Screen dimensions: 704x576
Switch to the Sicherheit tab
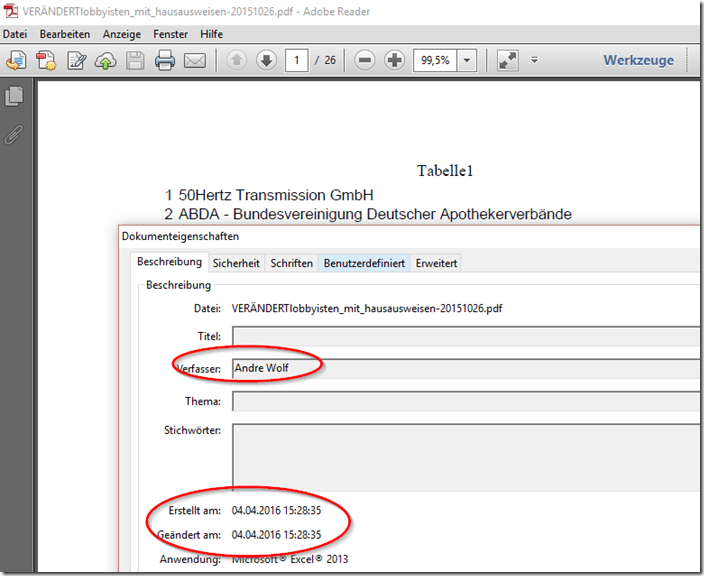[236, 263]
